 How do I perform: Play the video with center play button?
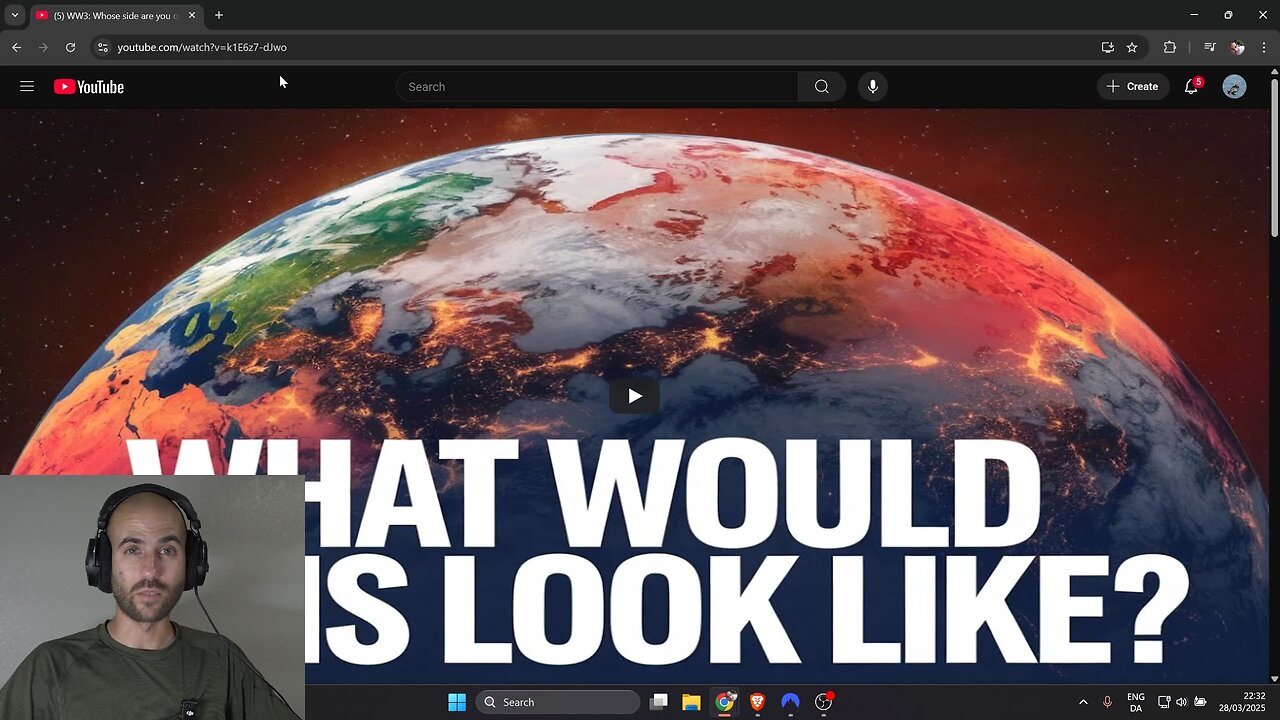pos(635,397)
